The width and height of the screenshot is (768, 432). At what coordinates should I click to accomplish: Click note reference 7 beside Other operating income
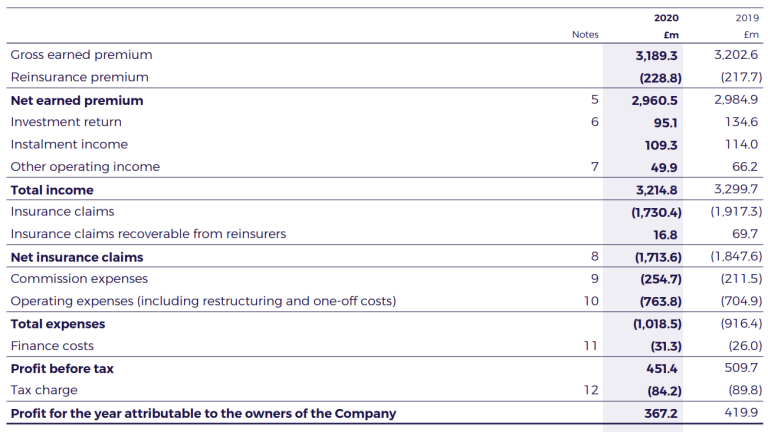(x=594, y=167)
